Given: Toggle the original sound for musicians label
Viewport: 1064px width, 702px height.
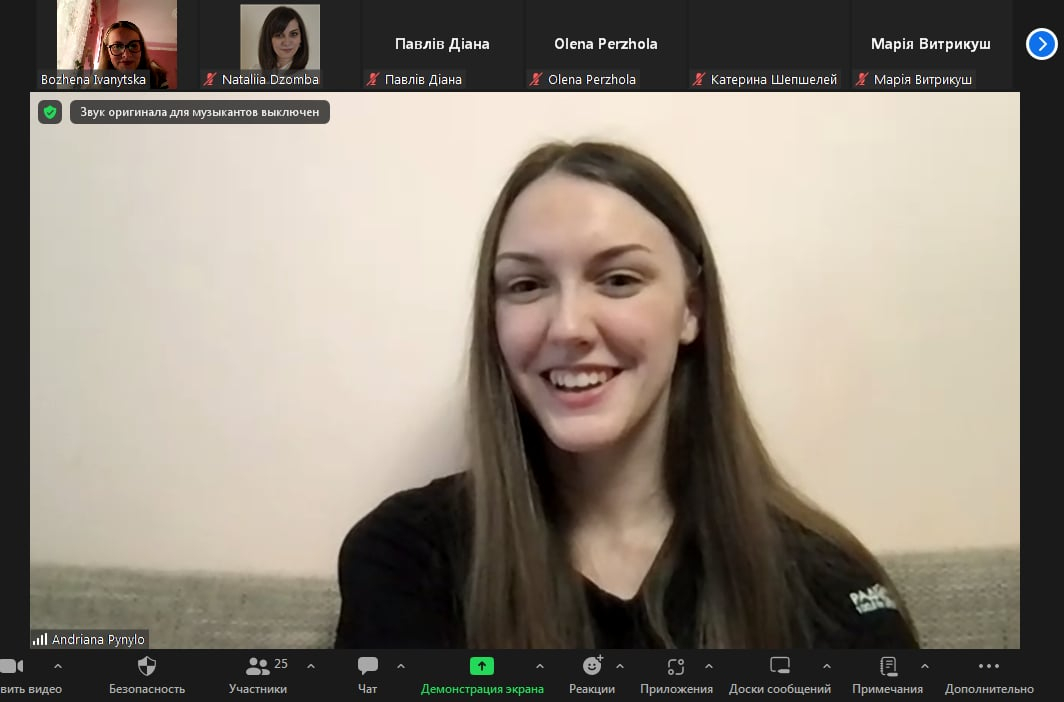Looking at the screenshot, I should pyautogui.click(x=199, y=112).
